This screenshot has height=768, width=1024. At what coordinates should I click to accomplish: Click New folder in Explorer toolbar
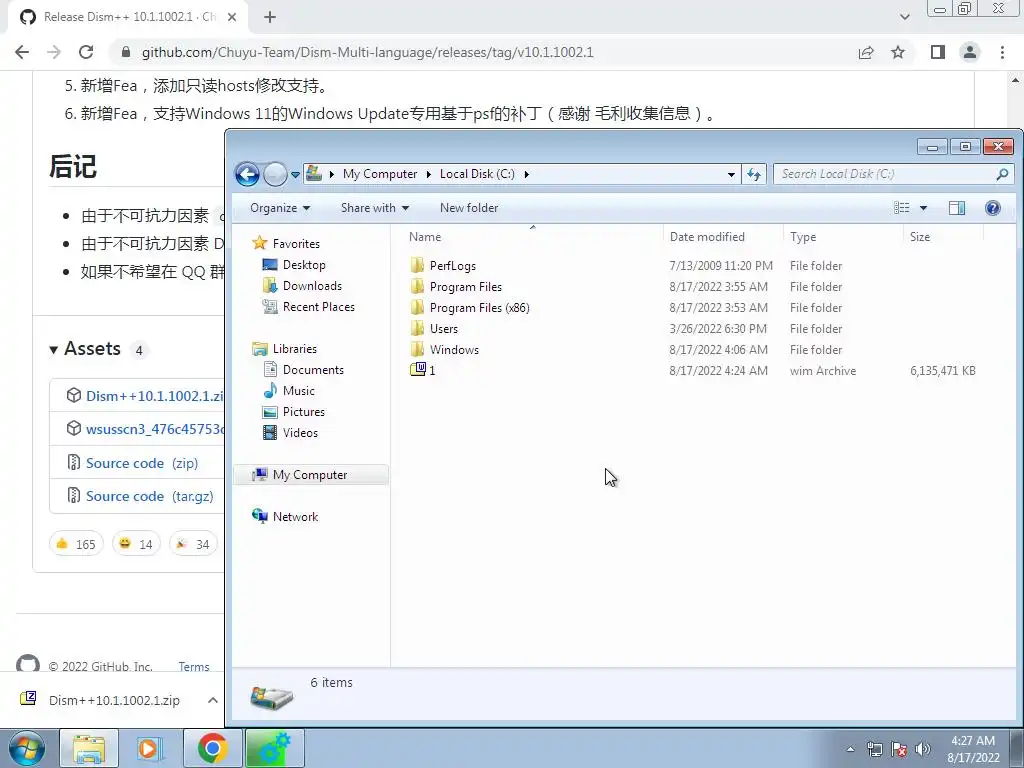[x=469, y=208]
